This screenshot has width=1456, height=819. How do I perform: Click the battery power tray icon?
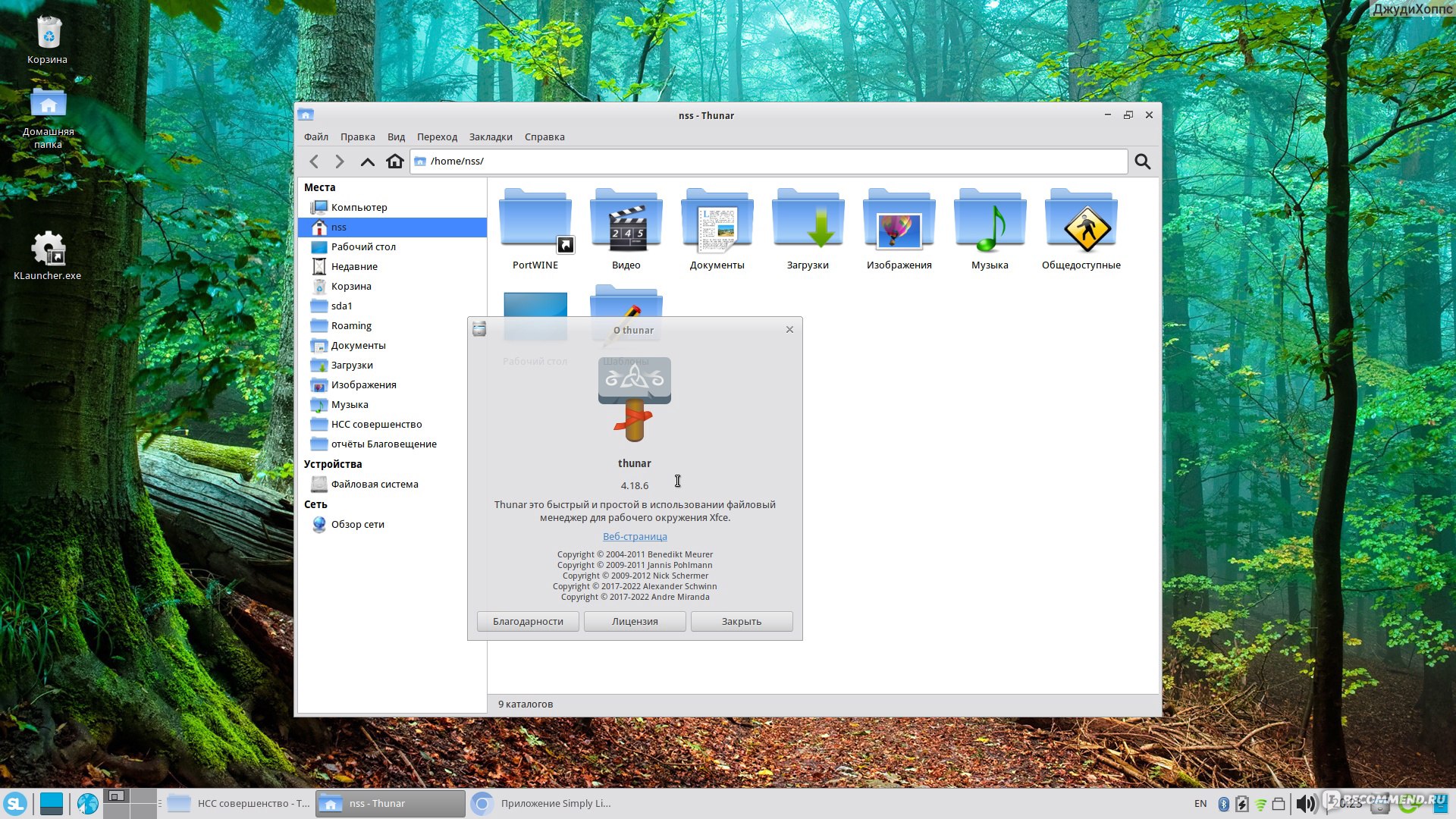1241,804
